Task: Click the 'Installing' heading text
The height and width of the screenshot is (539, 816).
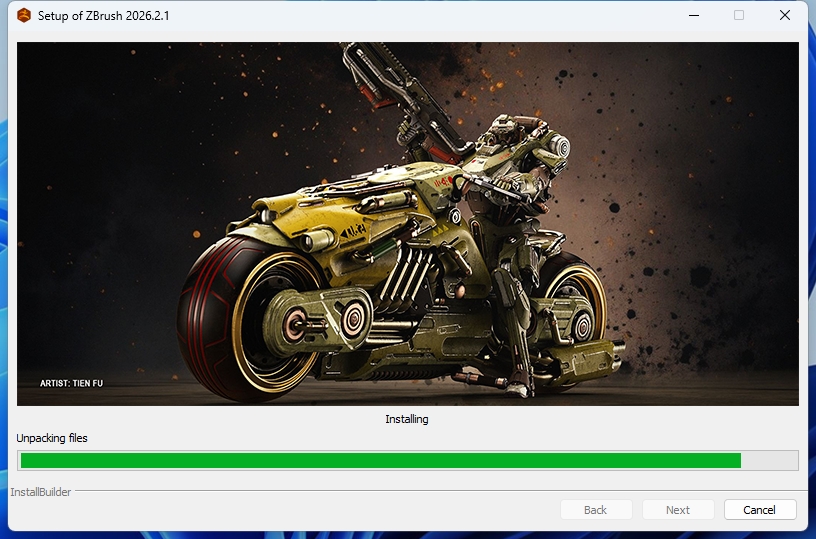Action: pos(407,419)
